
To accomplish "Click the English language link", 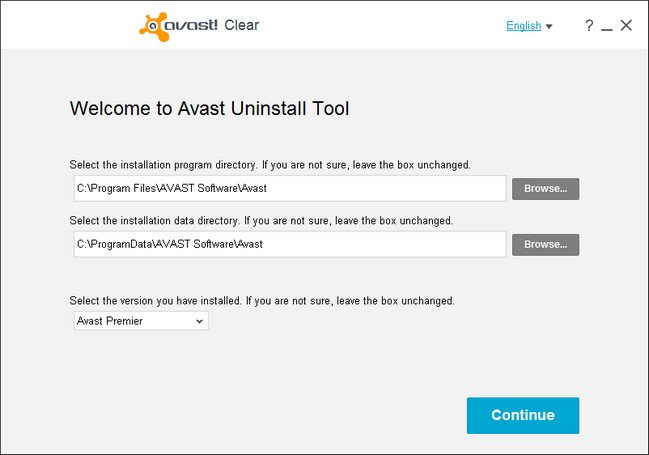I will coord(523,26).
